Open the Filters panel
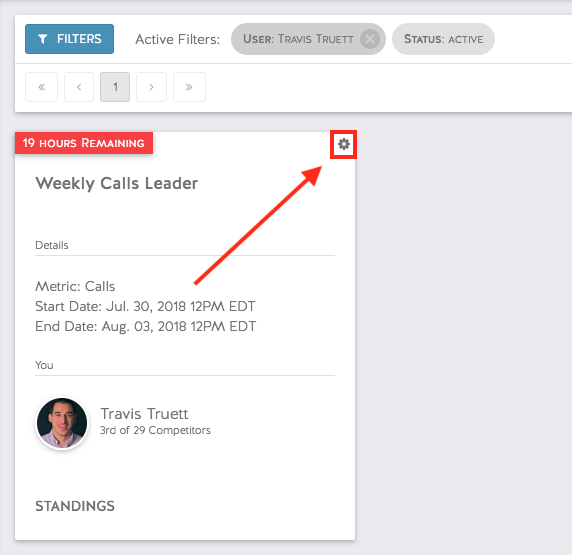572x555 pixels. coord(69,39)
